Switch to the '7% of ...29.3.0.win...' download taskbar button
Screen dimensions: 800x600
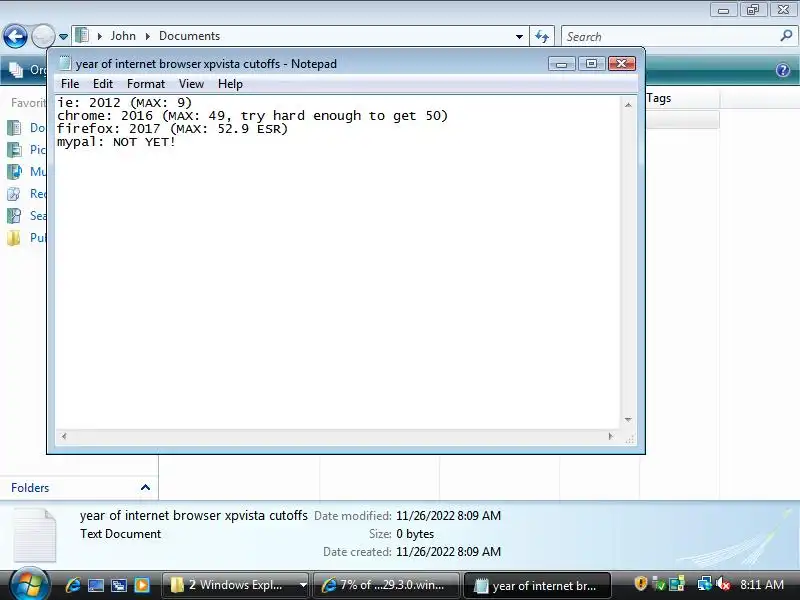click(386, 585)
